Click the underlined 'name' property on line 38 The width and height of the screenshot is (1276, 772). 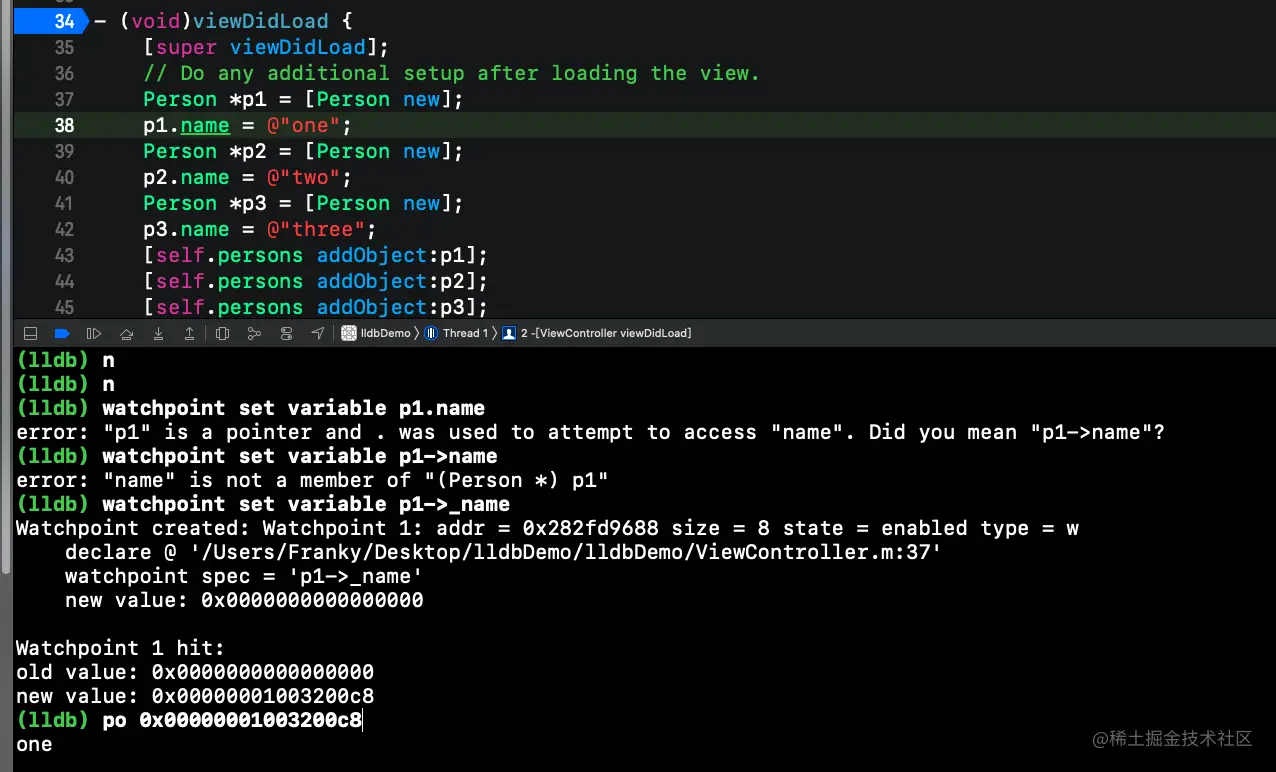pos(205,125)
